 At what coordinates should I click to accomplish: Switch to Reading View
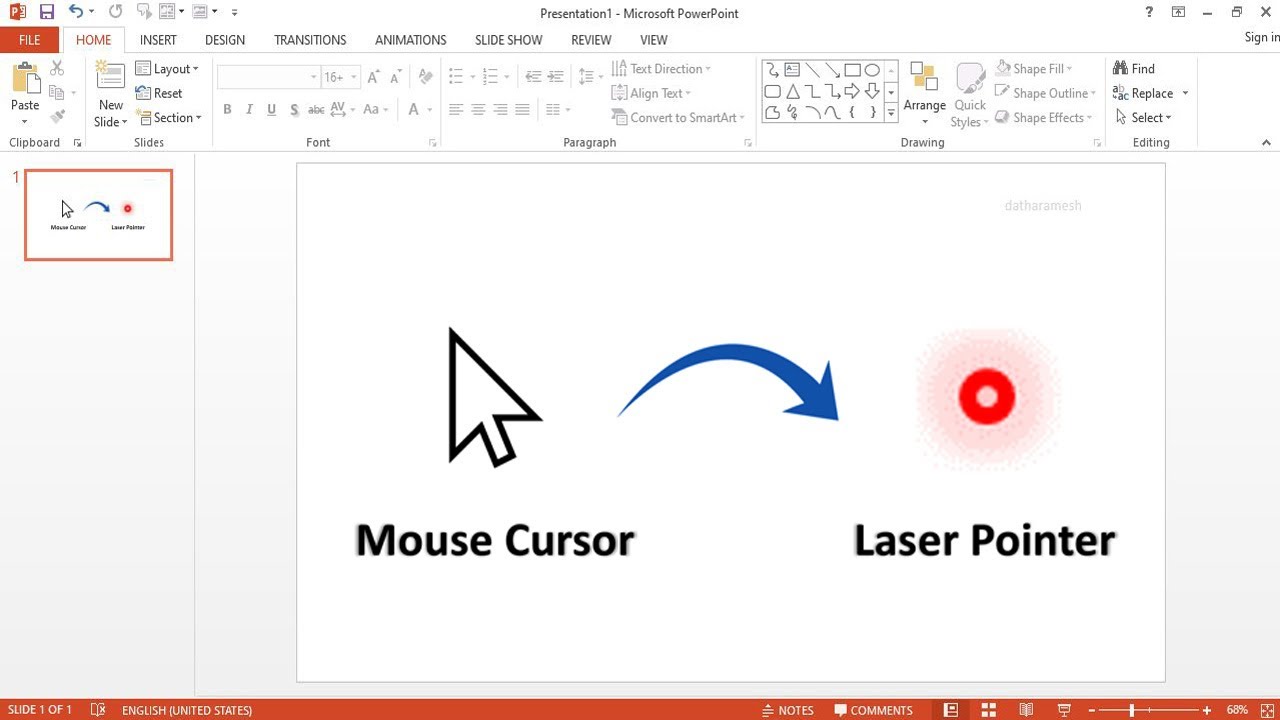coord(1026,710)
